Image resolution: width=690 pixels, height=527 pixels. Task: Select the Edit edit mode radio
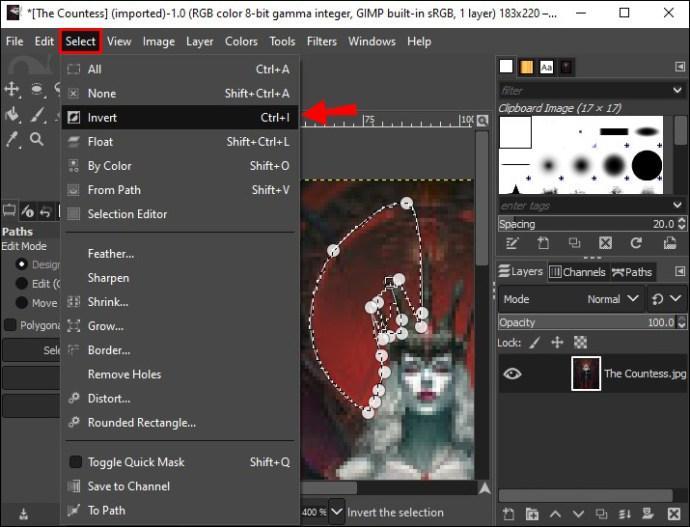(x=21, y=283)
